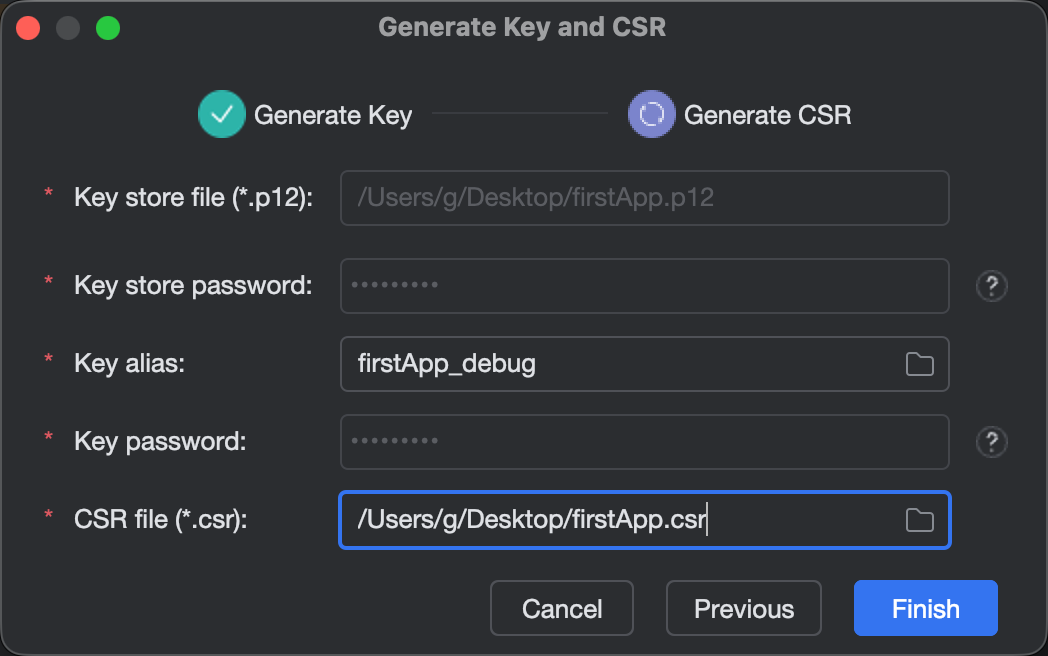Click into the firstApp_debug Key alias field
1048x656 pixels.
[620, 364]
